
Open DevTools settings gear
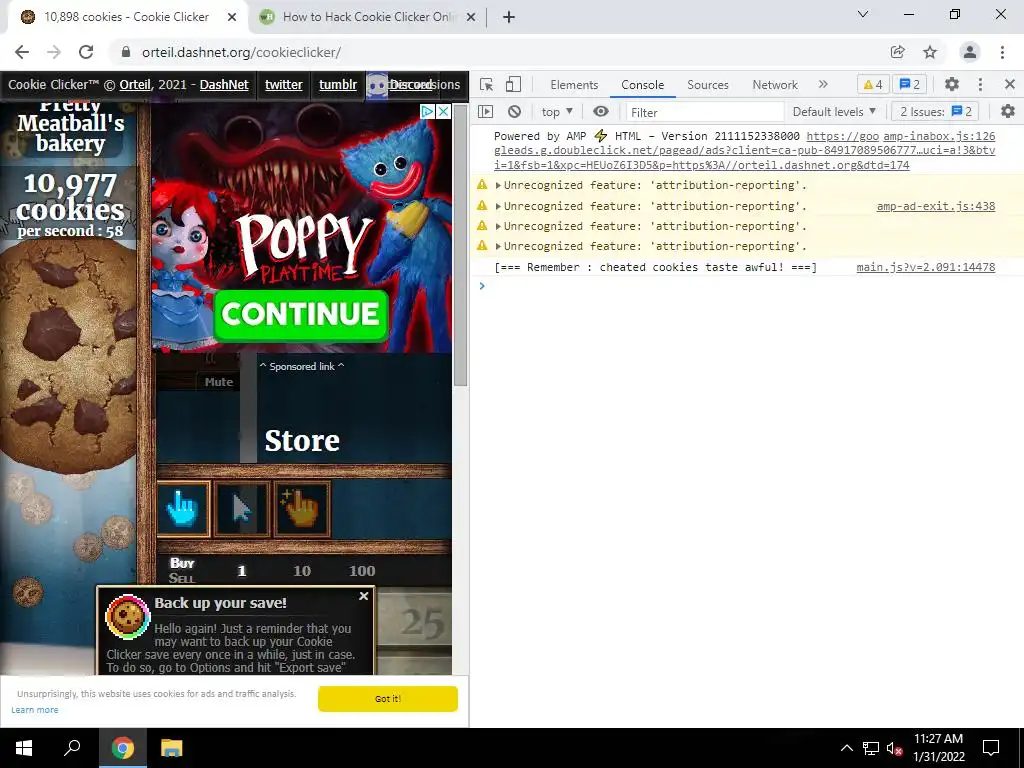(x=952, y=84)
